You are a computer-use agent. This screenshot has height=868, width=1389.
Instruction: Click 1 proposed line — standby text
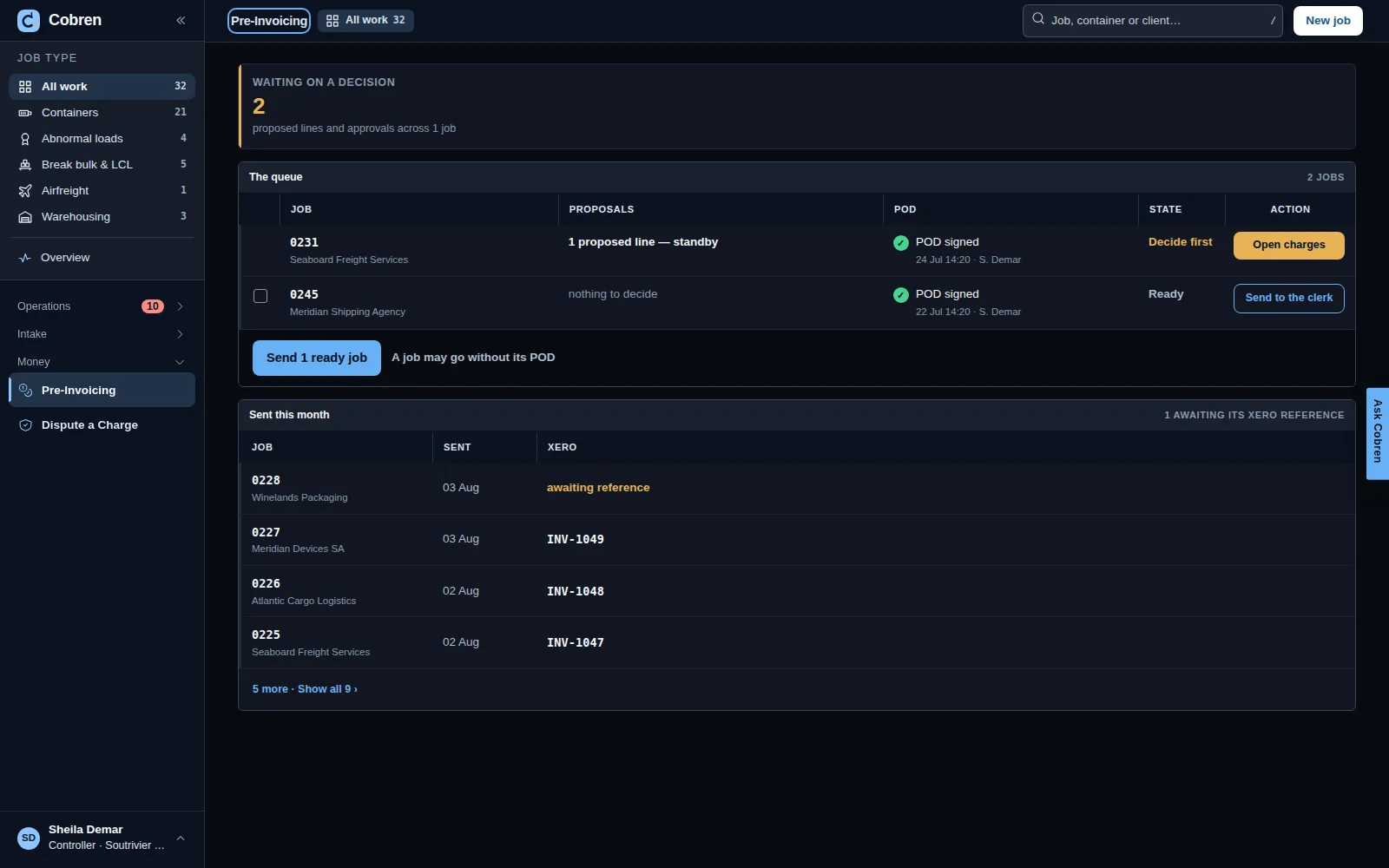coord(643,242)
